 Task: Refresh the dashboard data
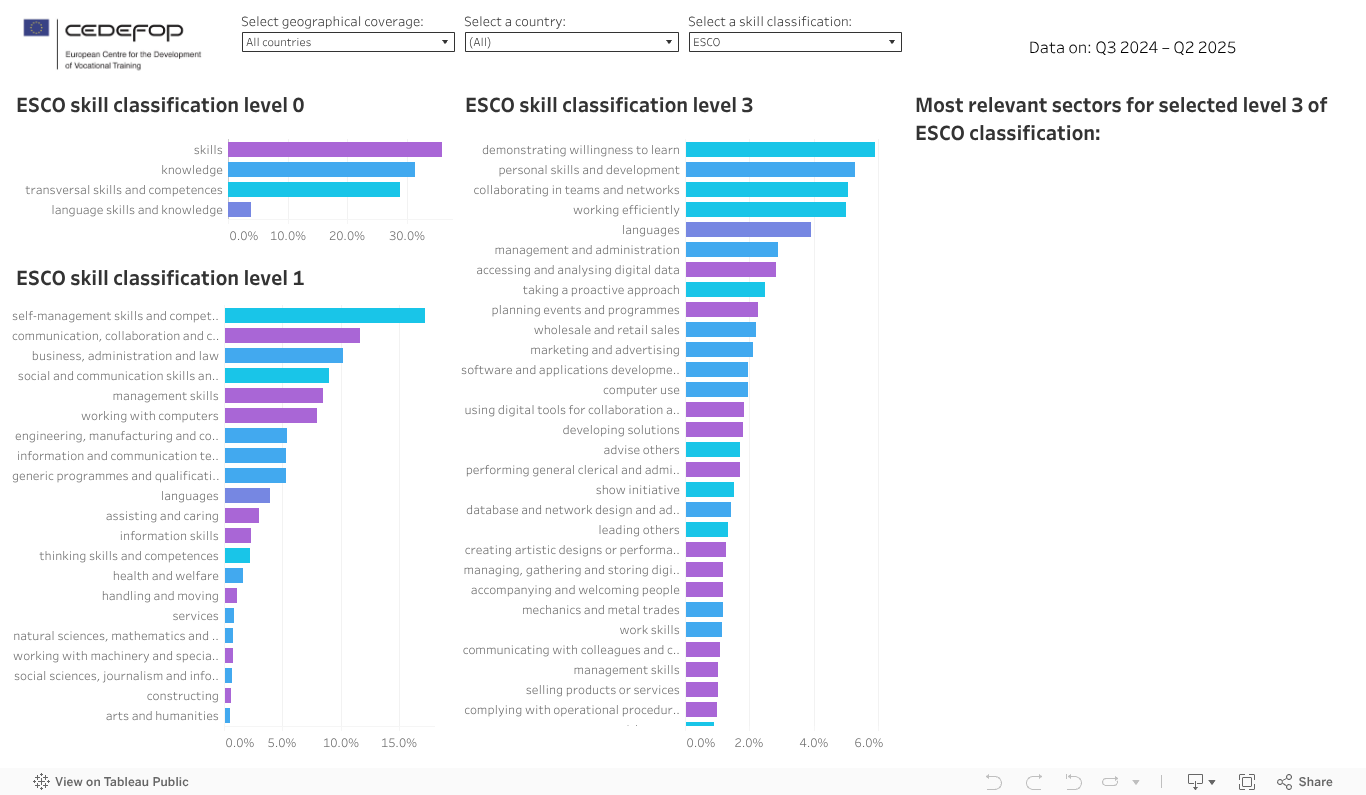[1112, 781]
